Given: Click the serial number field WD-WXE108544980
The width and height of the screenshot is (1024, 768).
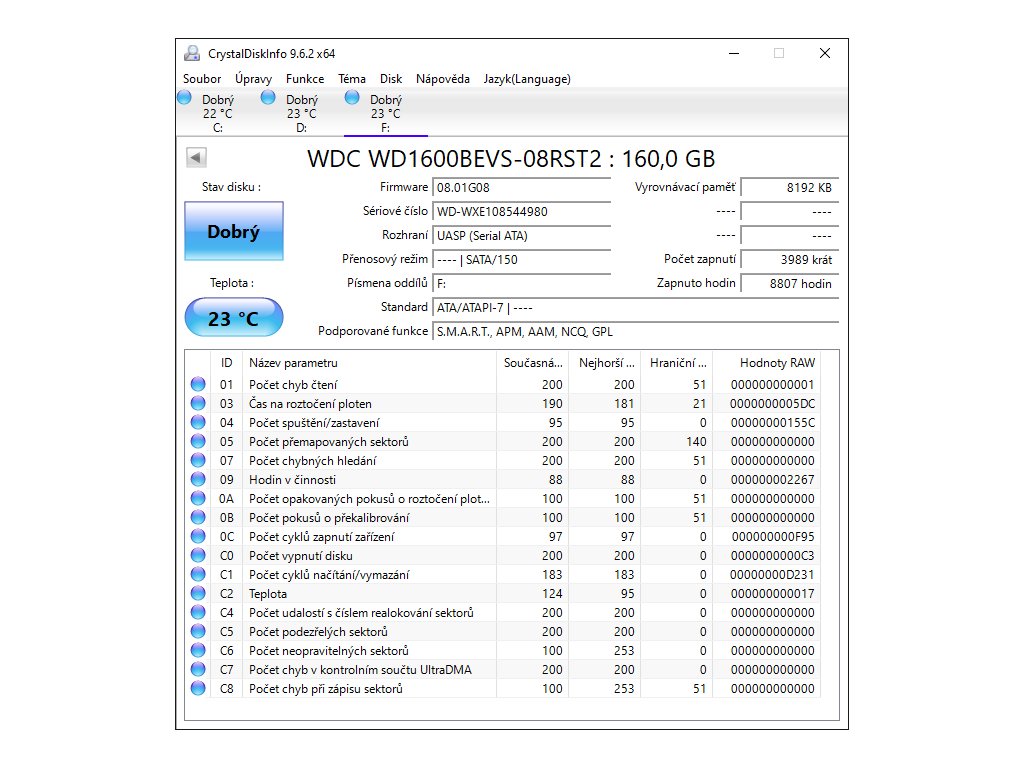Looking at the screenshot, I should [521, 212].
